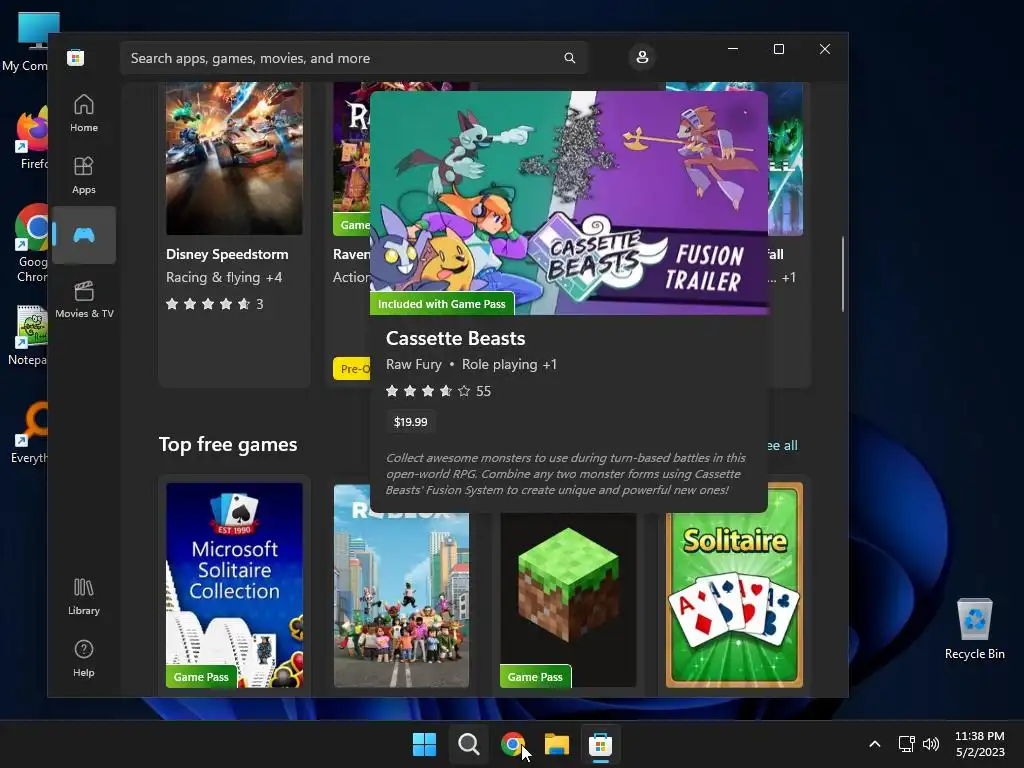Maximize the Microsoft Store window

(x=778, y=49)
